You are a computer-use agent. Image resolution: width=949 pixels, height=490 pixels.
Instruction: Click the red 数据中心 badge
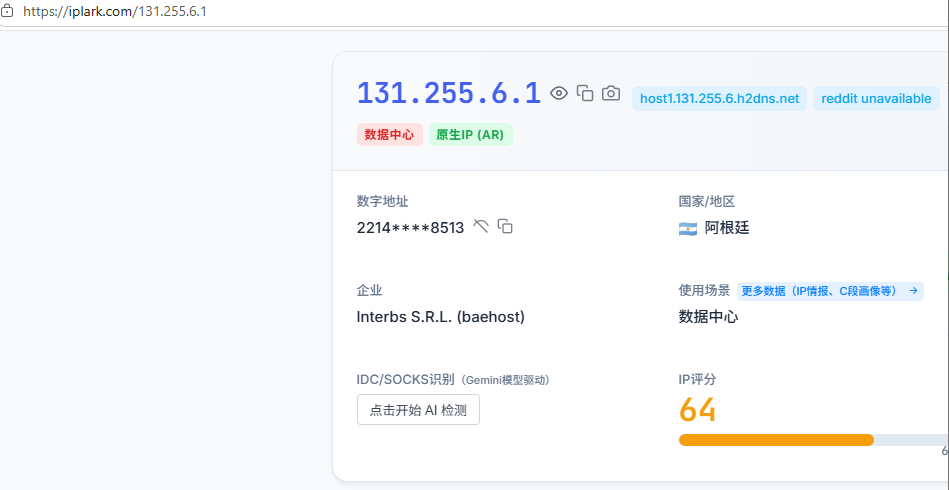click(390, 135)
